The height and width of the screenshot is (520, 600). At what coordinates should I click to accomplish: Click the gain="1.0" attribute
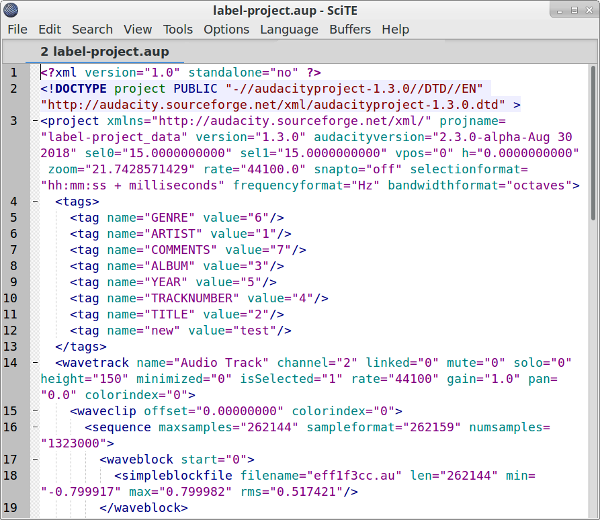tap(483, 379)
